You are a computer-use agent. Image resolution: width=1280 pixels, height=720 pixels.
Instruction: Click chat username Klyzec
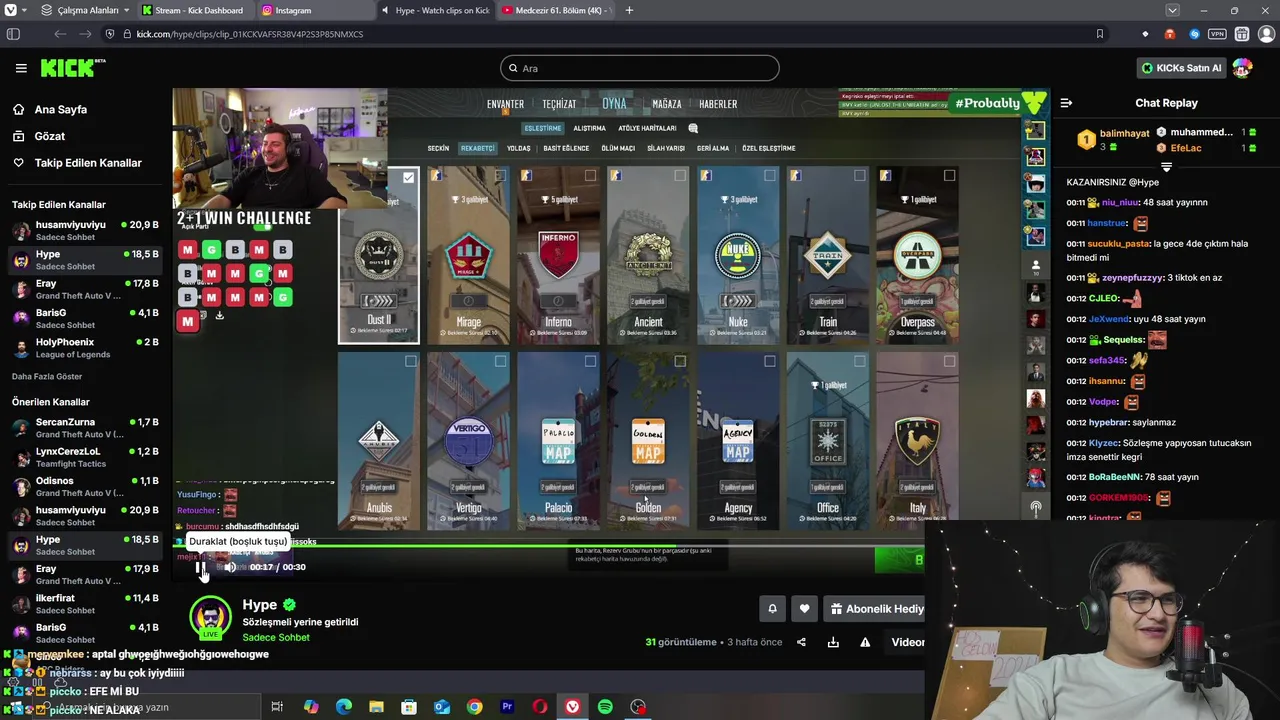pos(1104,443)
